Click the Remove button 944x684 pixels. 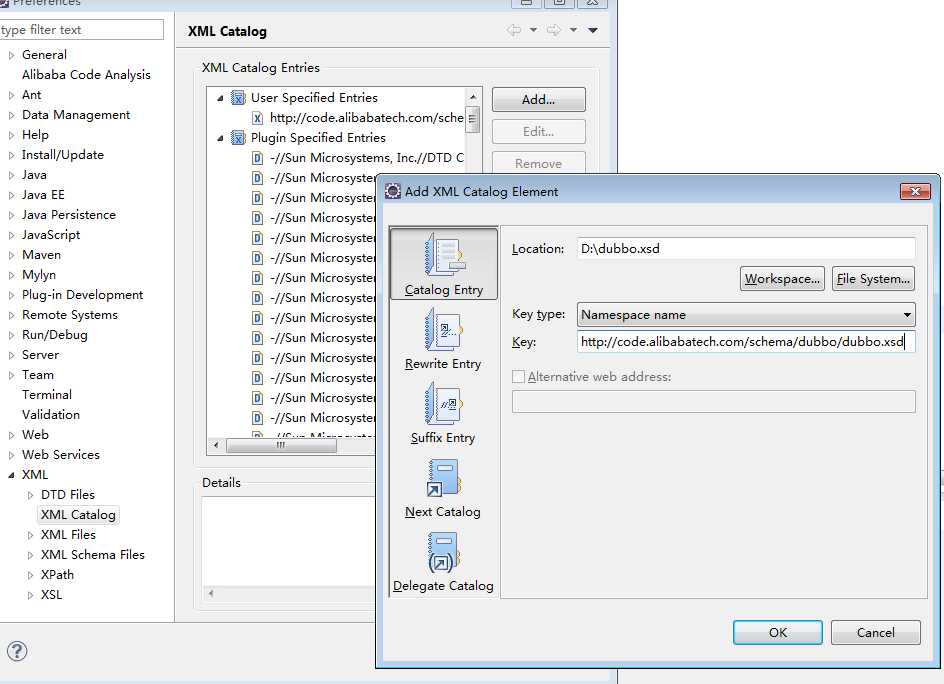pyautogui.click(x=539, y=163)
